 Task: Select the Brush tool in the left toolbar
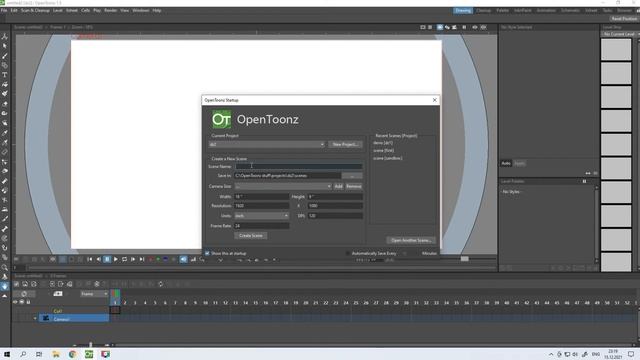pos(4,56)
